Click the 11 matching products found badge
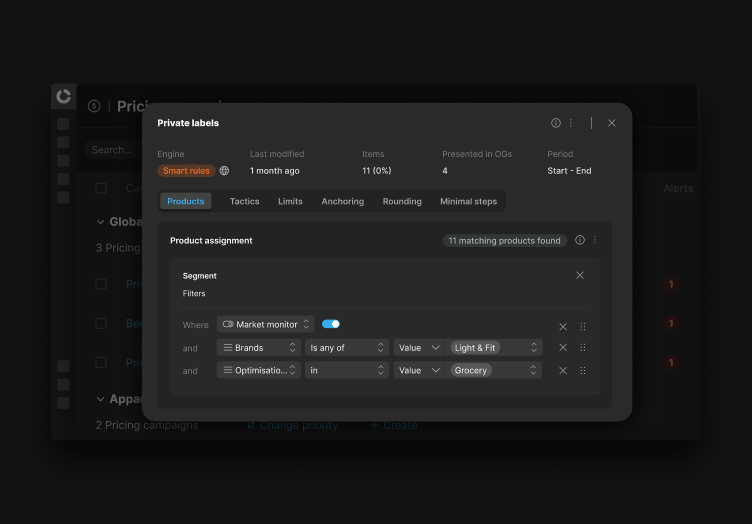752x524 pixels. click(505, 241)
